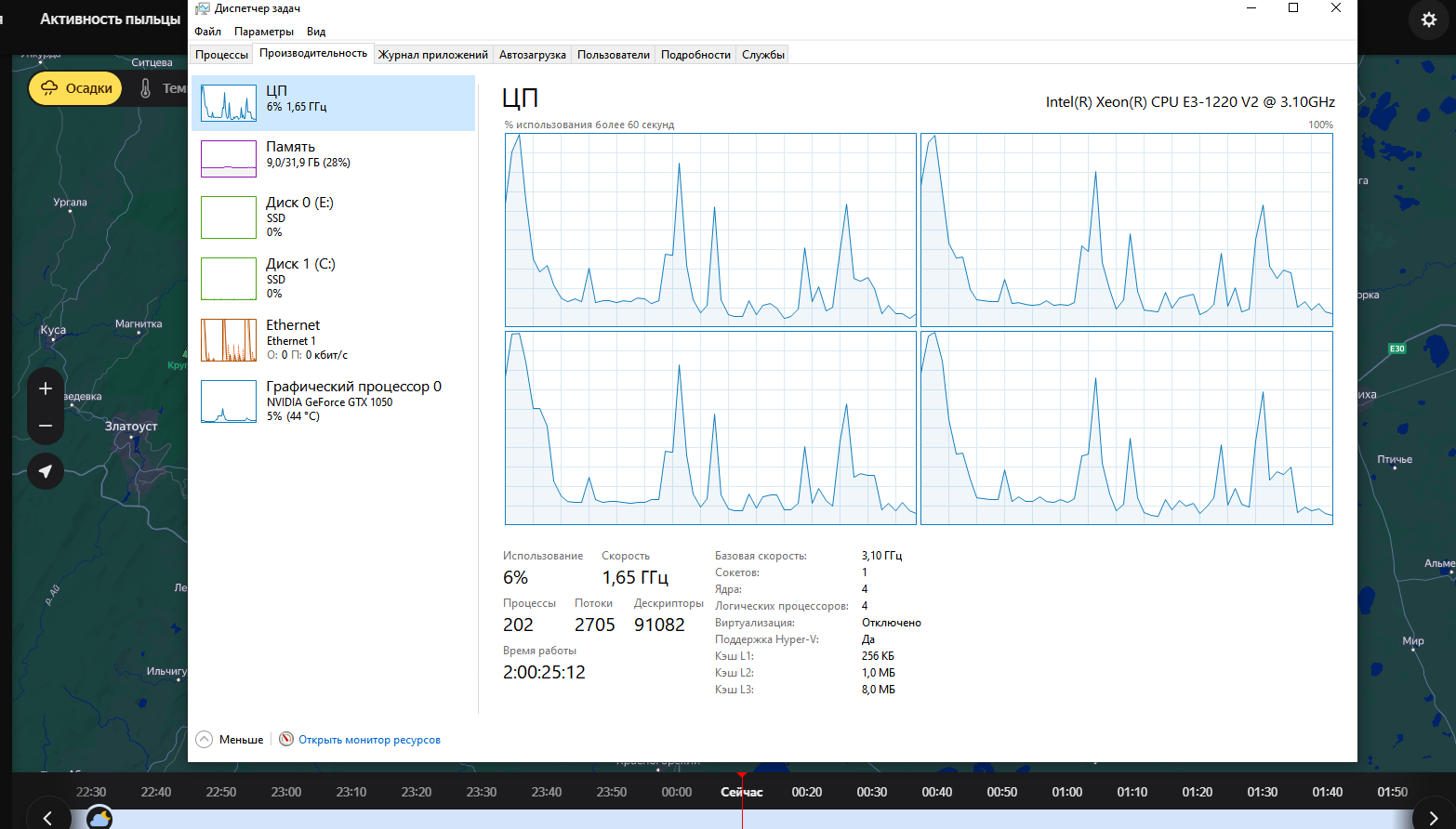1456x829 pixels.
Task: Select the Производительность tab
Action: pos(313,53)
